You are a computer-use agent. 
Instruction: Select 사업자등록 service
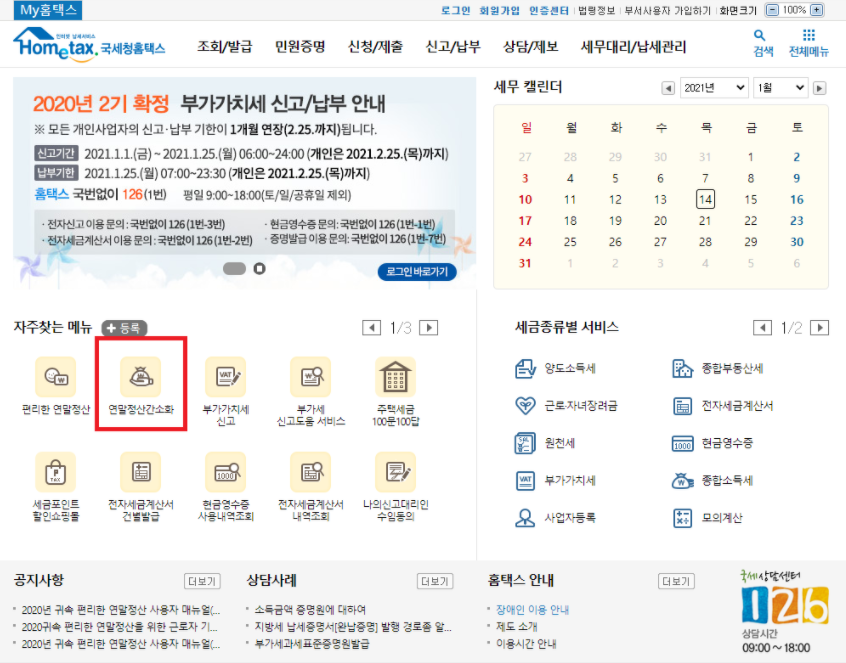[x=555, y=518]
